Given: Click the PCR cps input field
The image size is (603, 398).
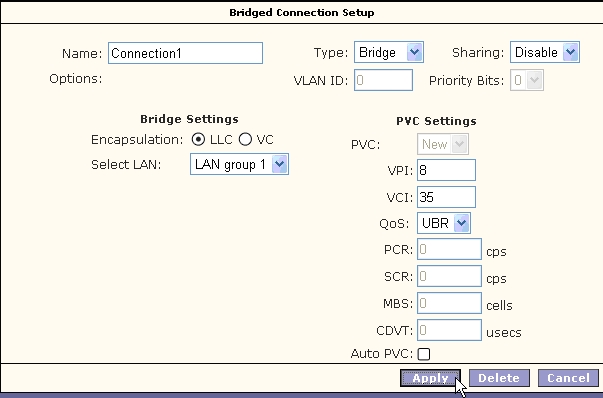Looking at the screenshot, I should point(449,249).
